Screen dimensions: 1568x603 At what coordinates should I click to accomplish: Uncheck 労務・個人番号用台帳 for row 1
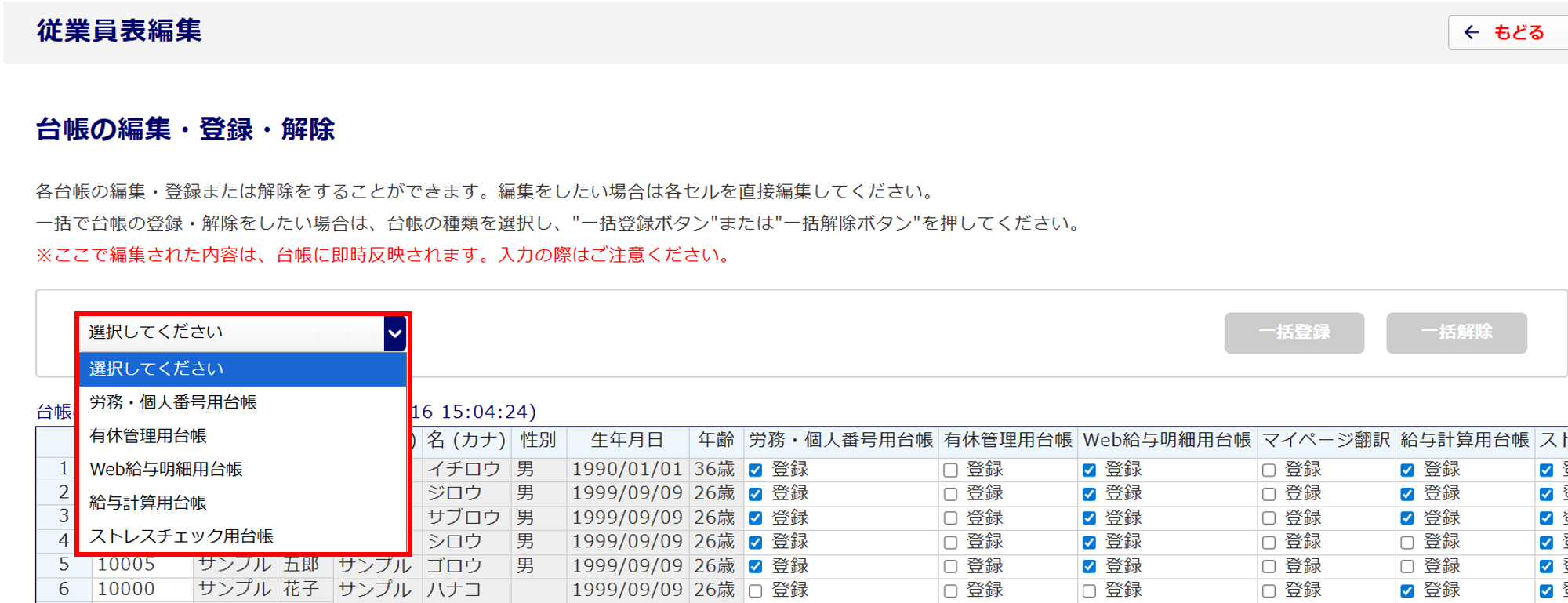[756, 470]
